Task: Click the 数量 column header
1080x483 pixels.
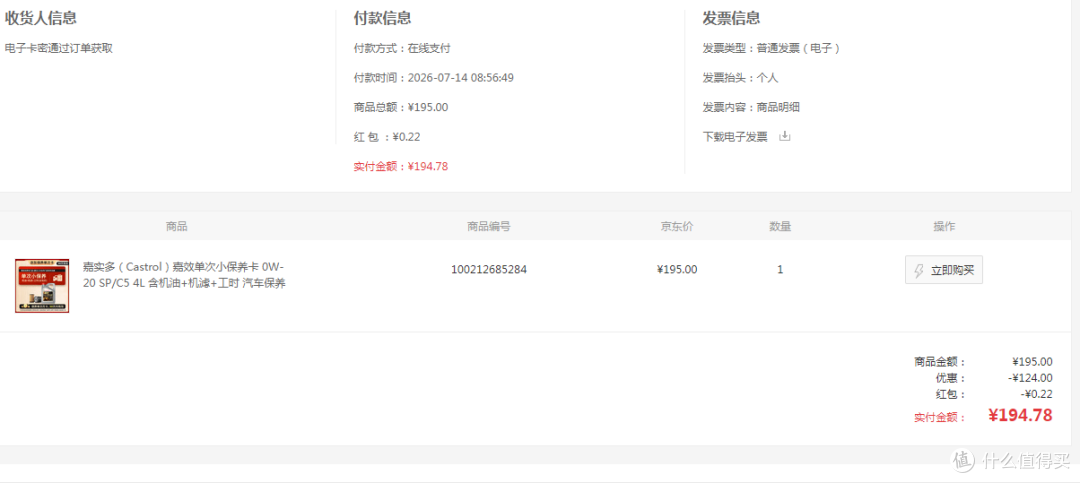Action: (780, 226)
